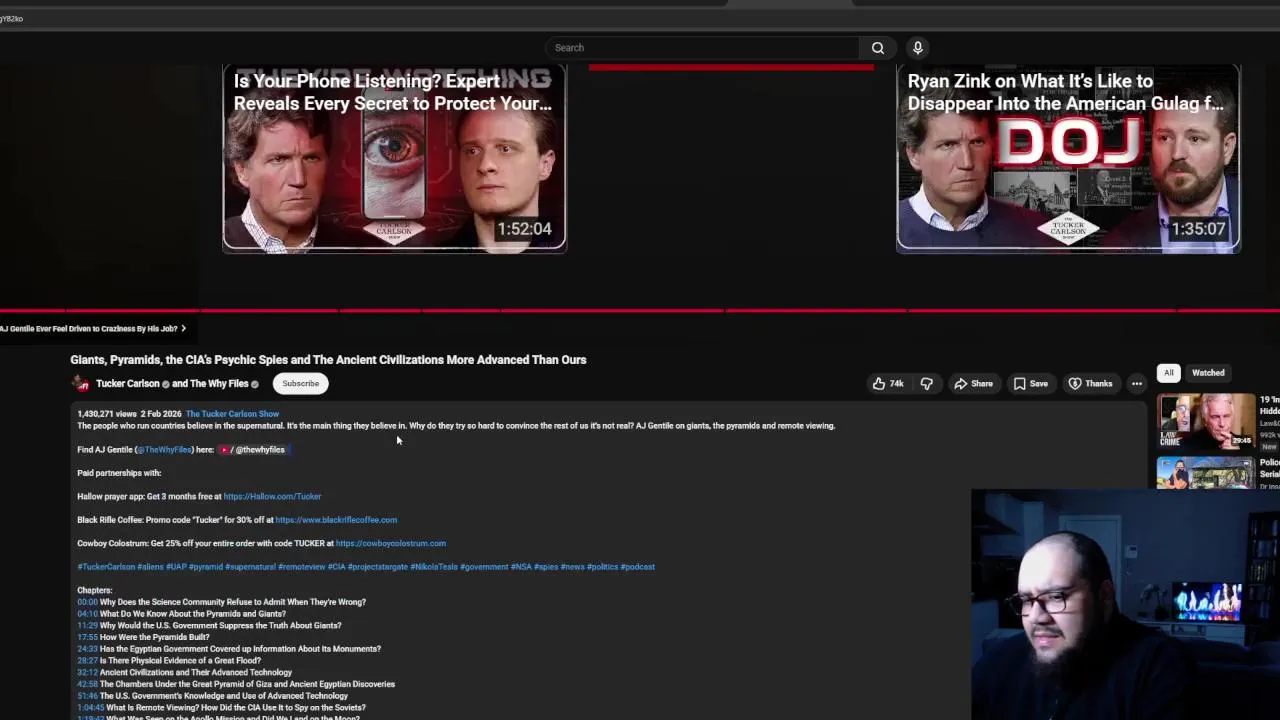Open The Tucker Carlson Show link

[232, 414]
